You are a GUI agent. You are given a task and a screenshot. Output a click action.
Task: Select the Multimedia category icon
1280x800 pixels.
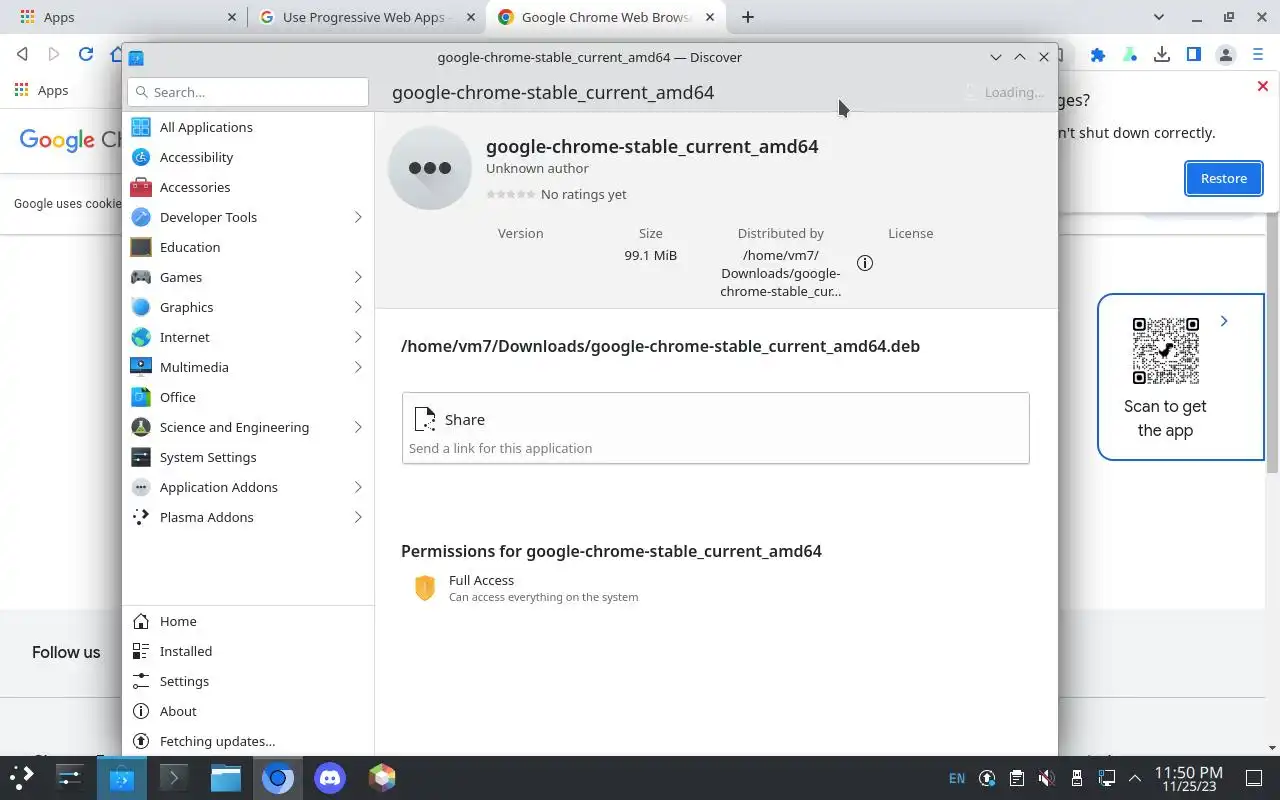click(x=141, y=367)
